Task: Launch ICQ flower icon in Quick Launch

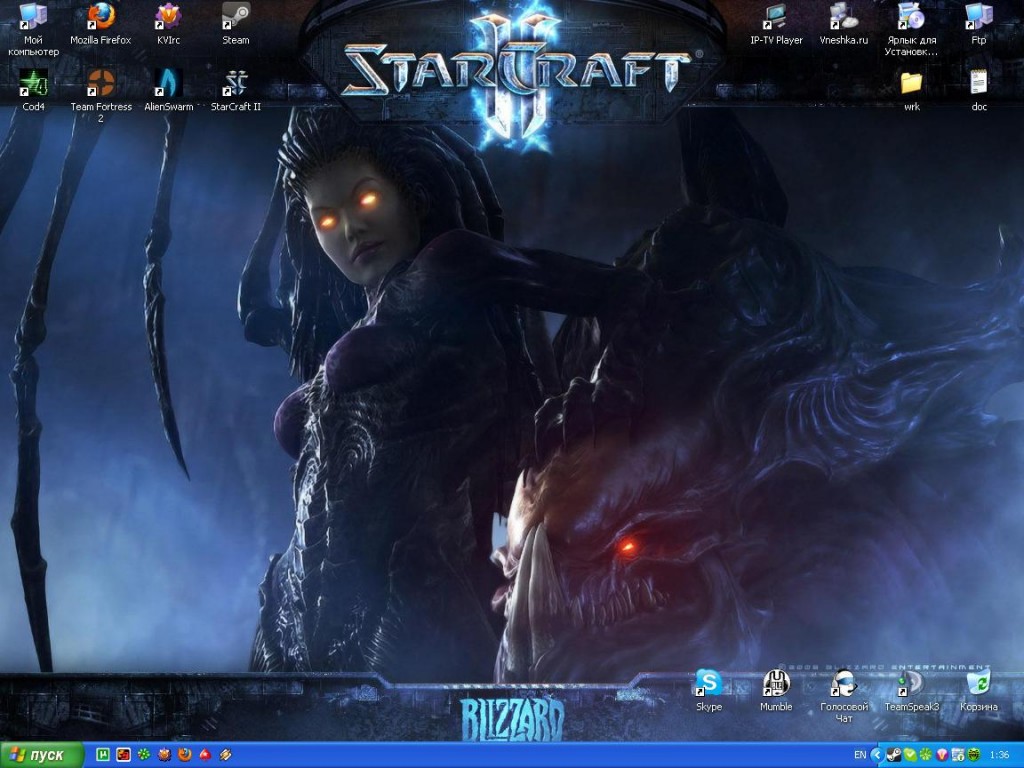Action: click(x=144, y=755)
